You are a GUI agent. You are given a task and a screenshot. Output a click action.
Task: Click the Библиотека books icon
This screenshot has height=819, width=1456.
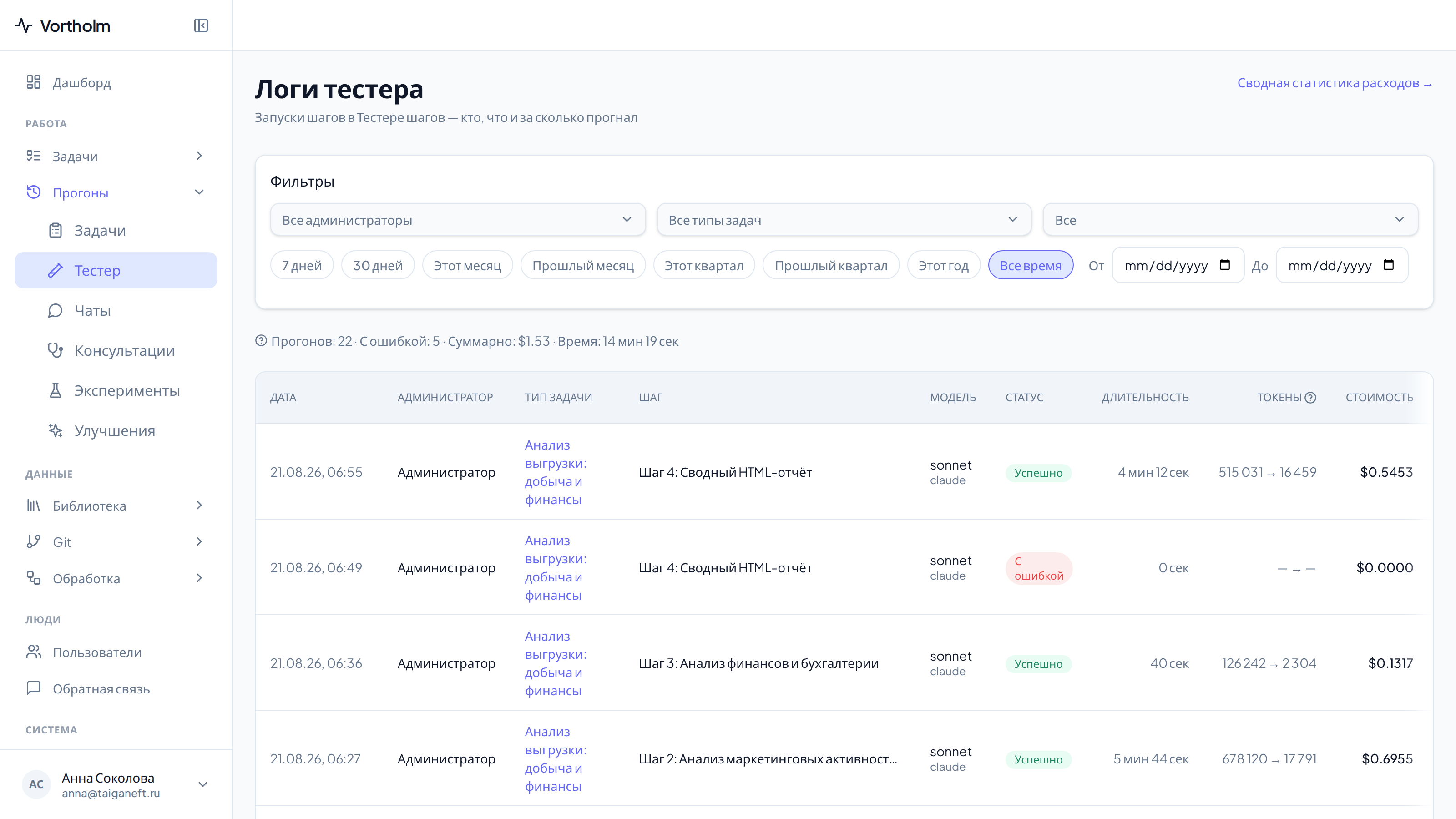[33, 506]
